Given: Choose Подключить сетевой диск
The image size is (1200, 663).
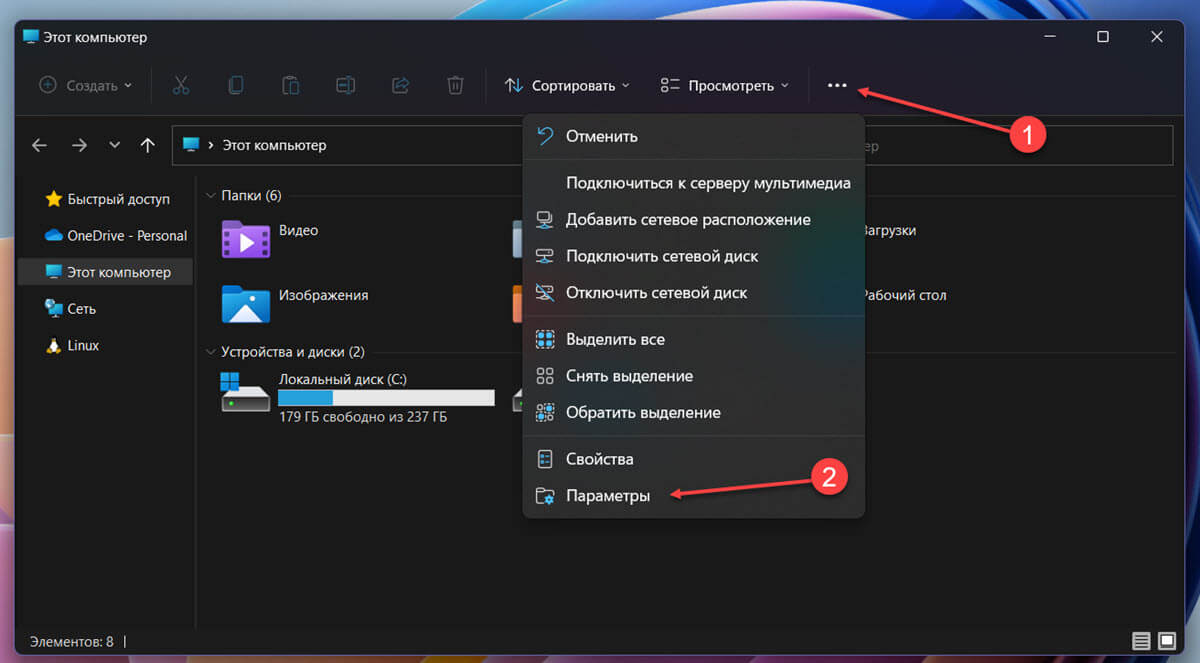Looking at the screenshot, I should pos(693,256).
